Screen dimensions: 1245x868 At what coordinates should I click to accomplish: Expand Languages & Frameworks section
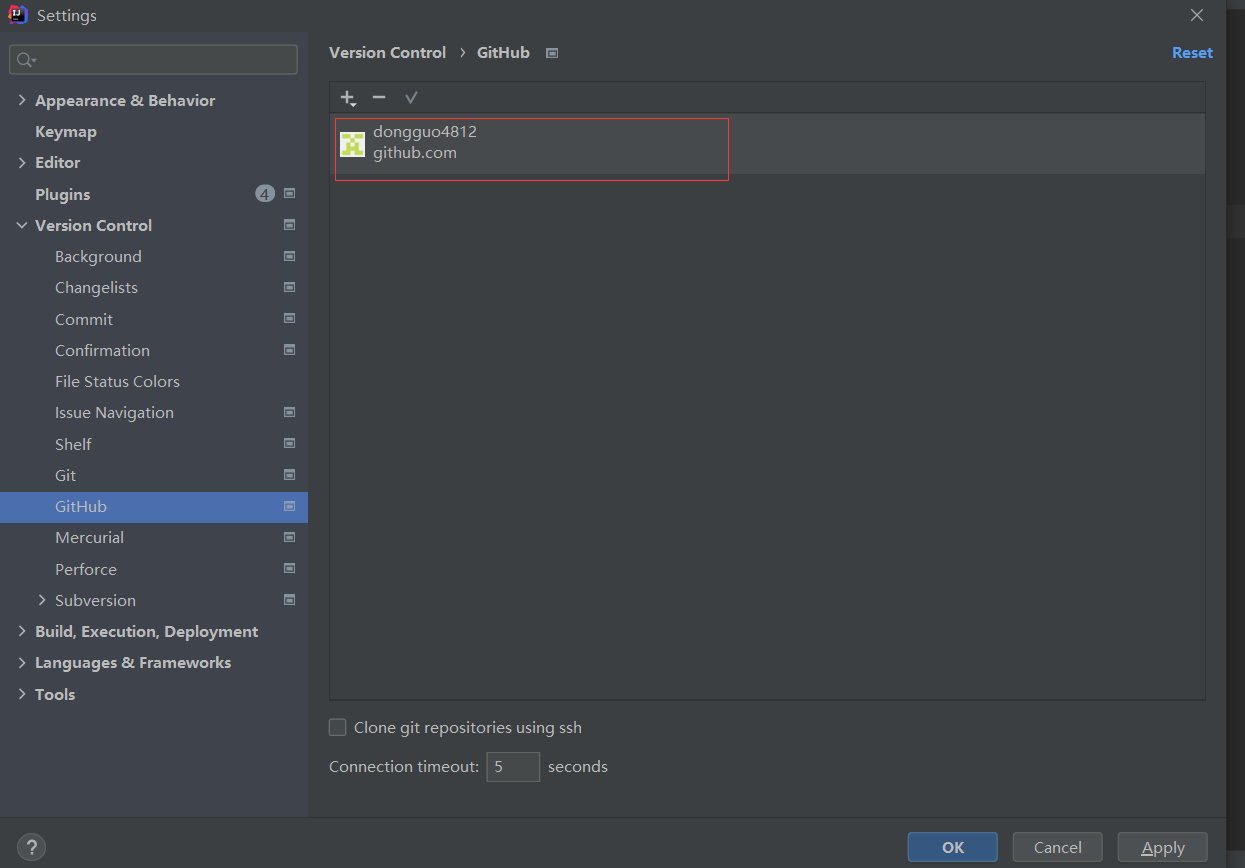[22, 662]
